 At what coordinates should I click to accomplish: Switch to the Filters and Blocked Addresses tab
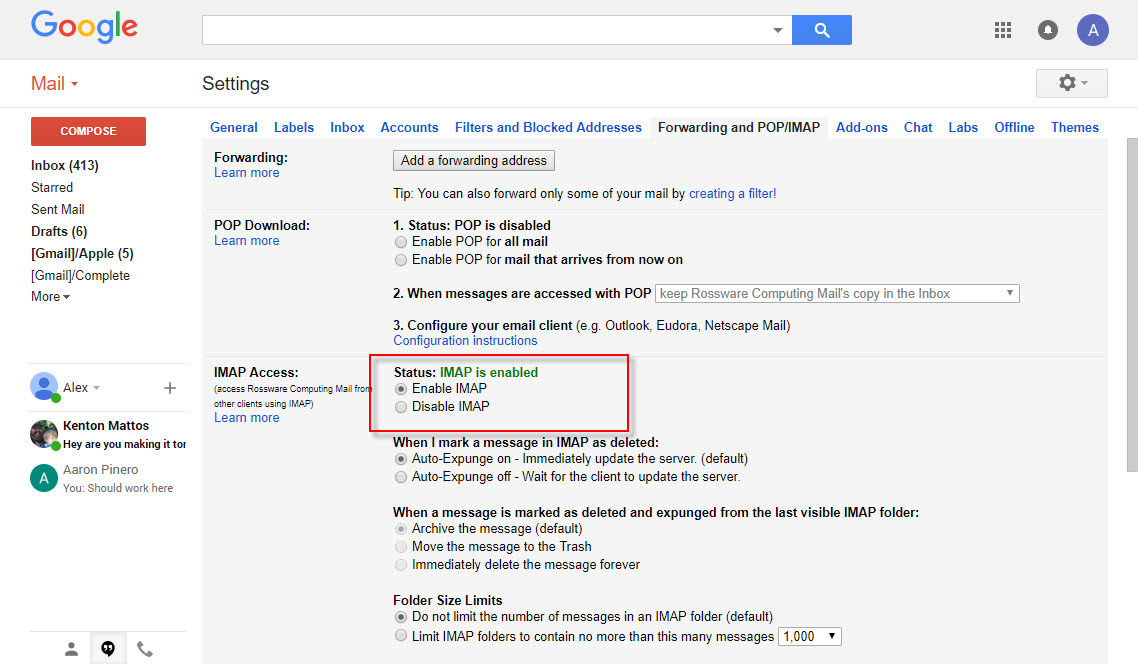point(548,128)
